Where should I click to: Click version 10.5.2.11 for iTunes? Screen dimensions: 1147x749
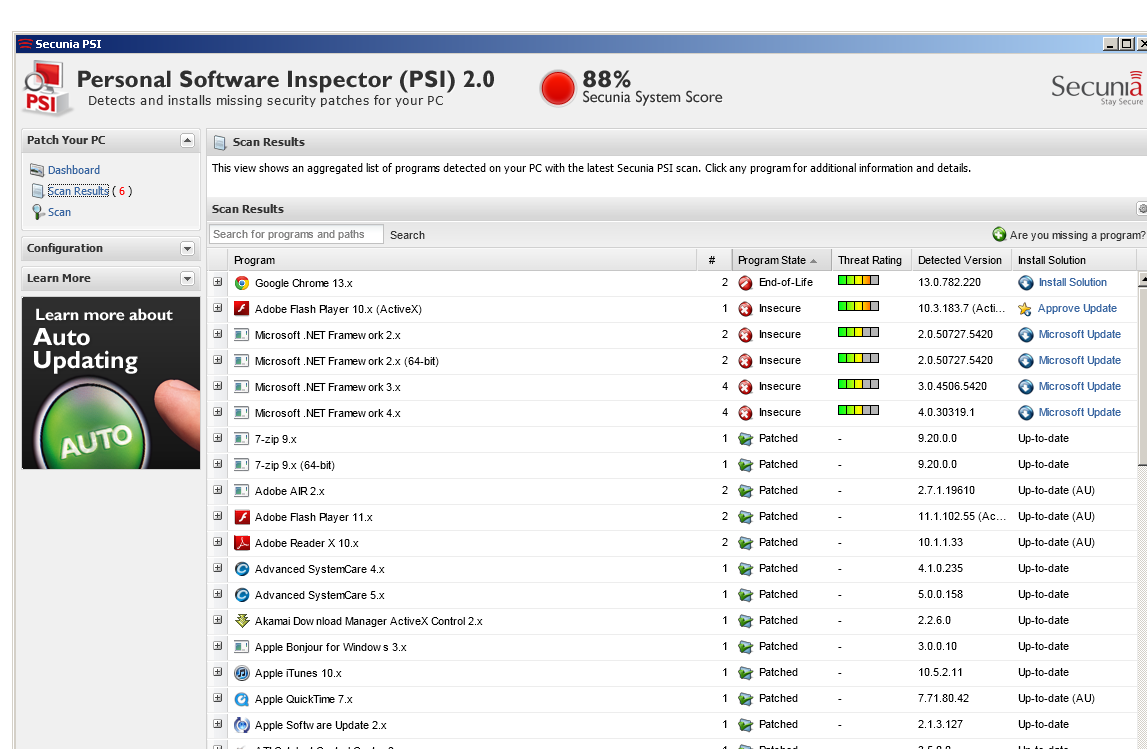pyautogui.click(x=940, y=672)
